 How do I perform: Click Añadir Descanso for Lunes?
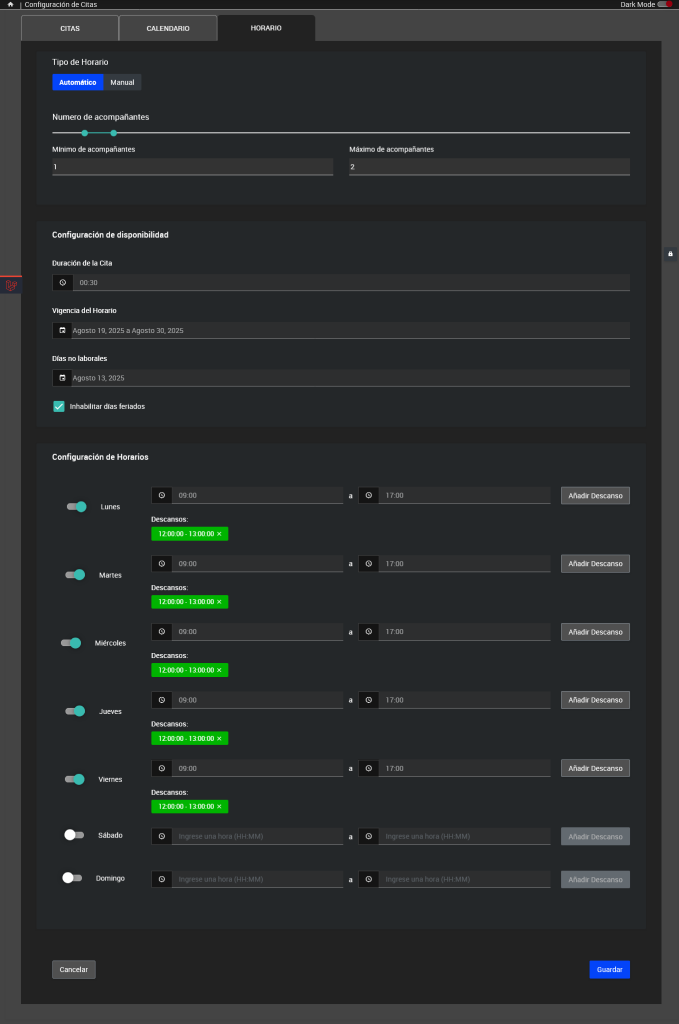(x=595, y=495)
